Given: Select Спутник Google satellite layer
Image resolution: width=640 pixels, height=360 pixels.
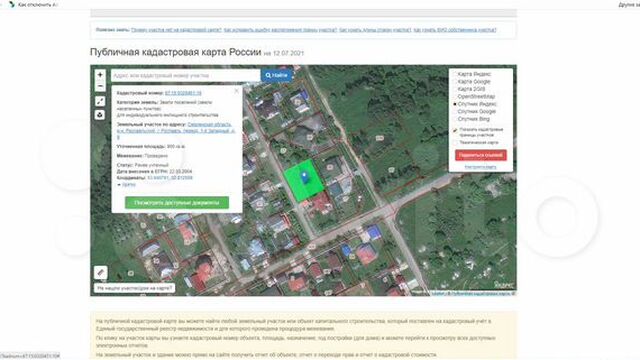Looking at the screenshot, I should [x=475, y=111].
